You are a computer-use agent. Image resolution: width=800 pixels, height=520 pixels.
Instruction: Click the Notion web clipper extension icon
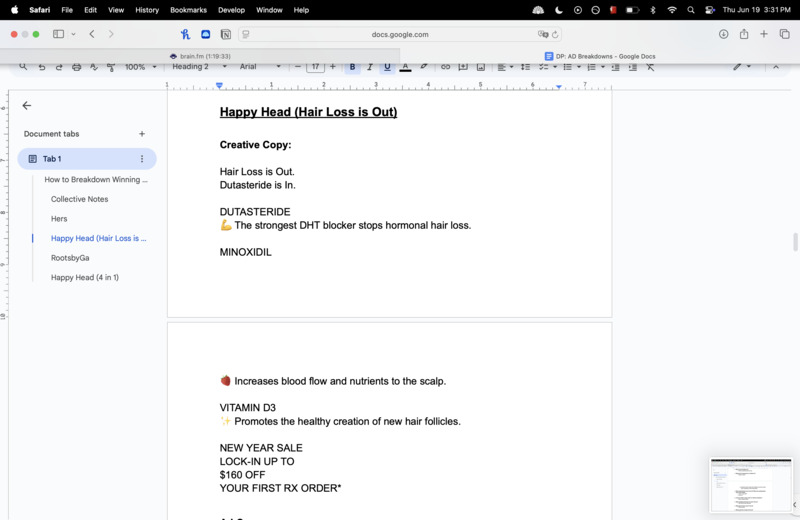click(x=226, y=34)
